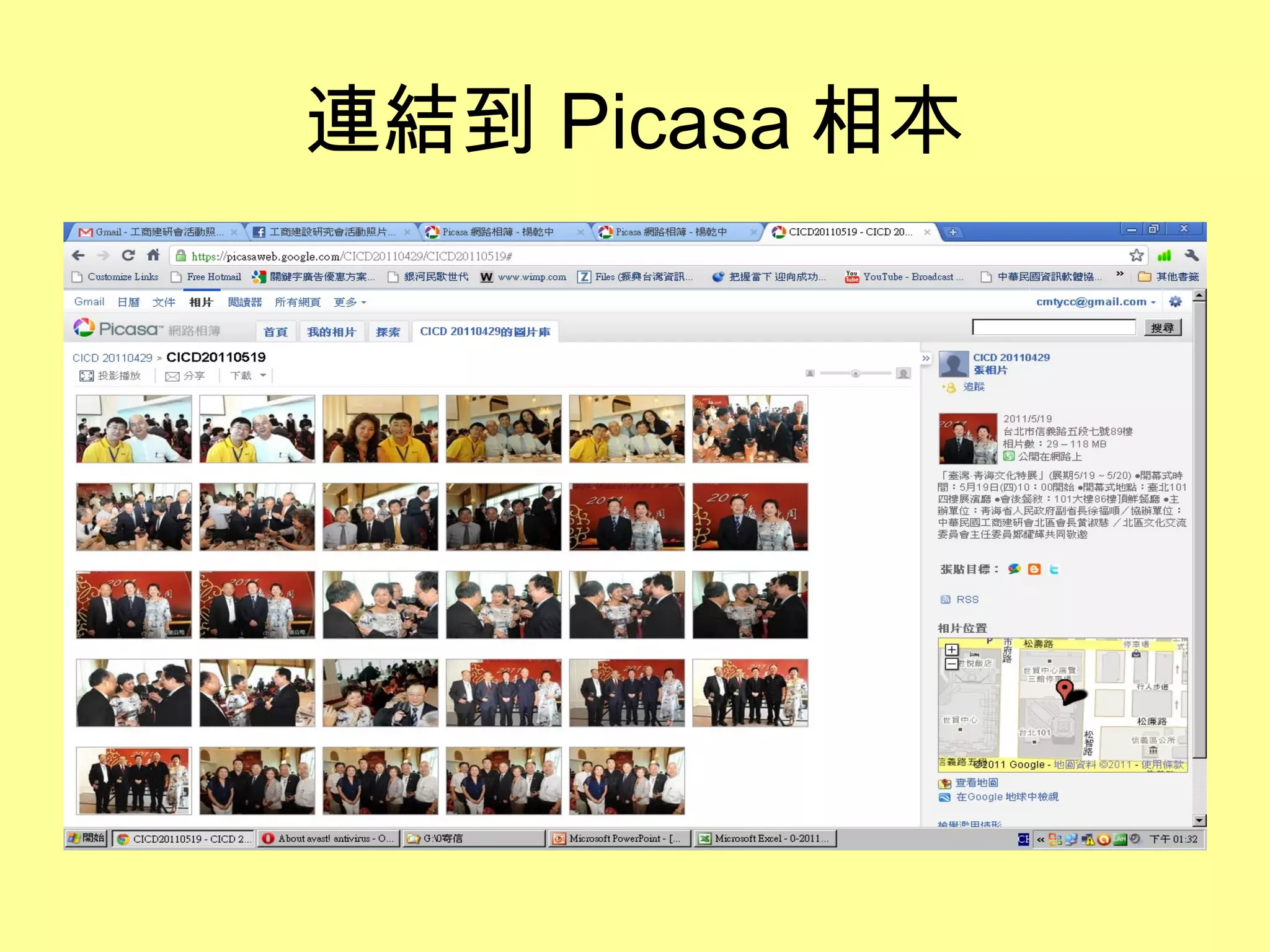
Task: Switch to Microsoft PowerPoint taskbar button
Action: [619, 838]
